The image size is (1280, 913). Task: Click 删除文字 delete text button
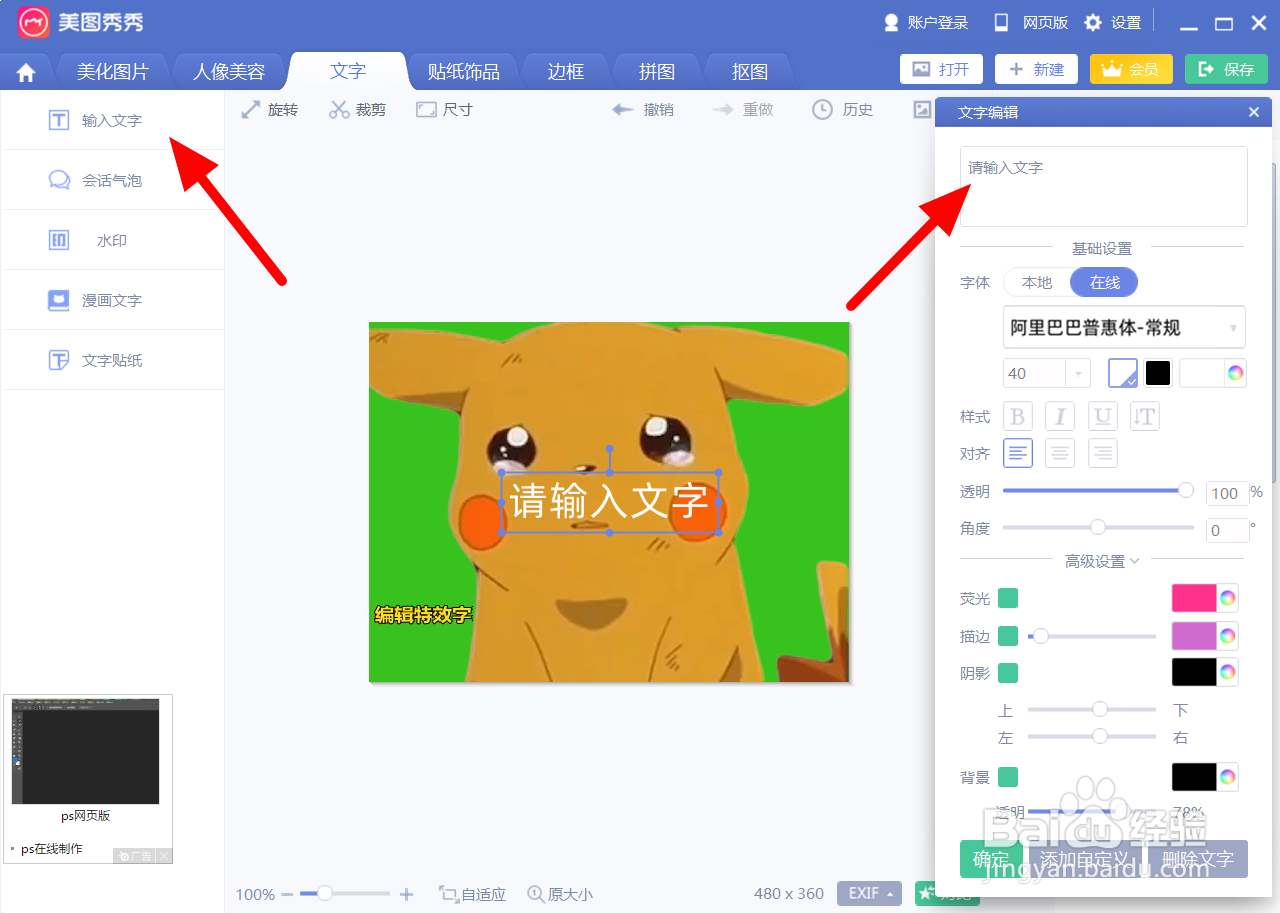pyautogui.click(x=1198, y=859)
